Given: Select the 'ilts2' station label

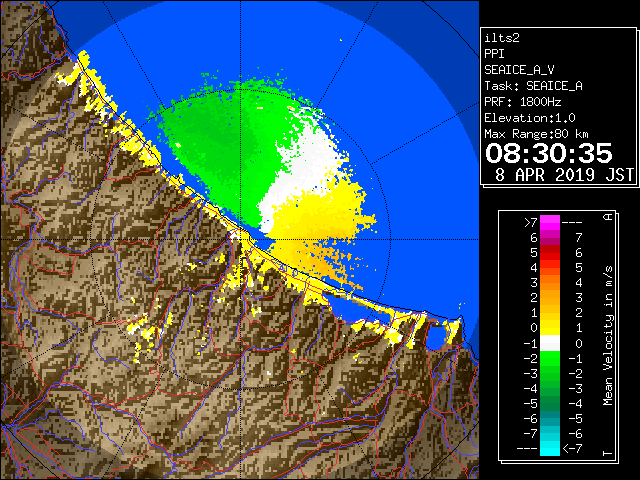Looking at the screenshot, I should click(502, 38).
